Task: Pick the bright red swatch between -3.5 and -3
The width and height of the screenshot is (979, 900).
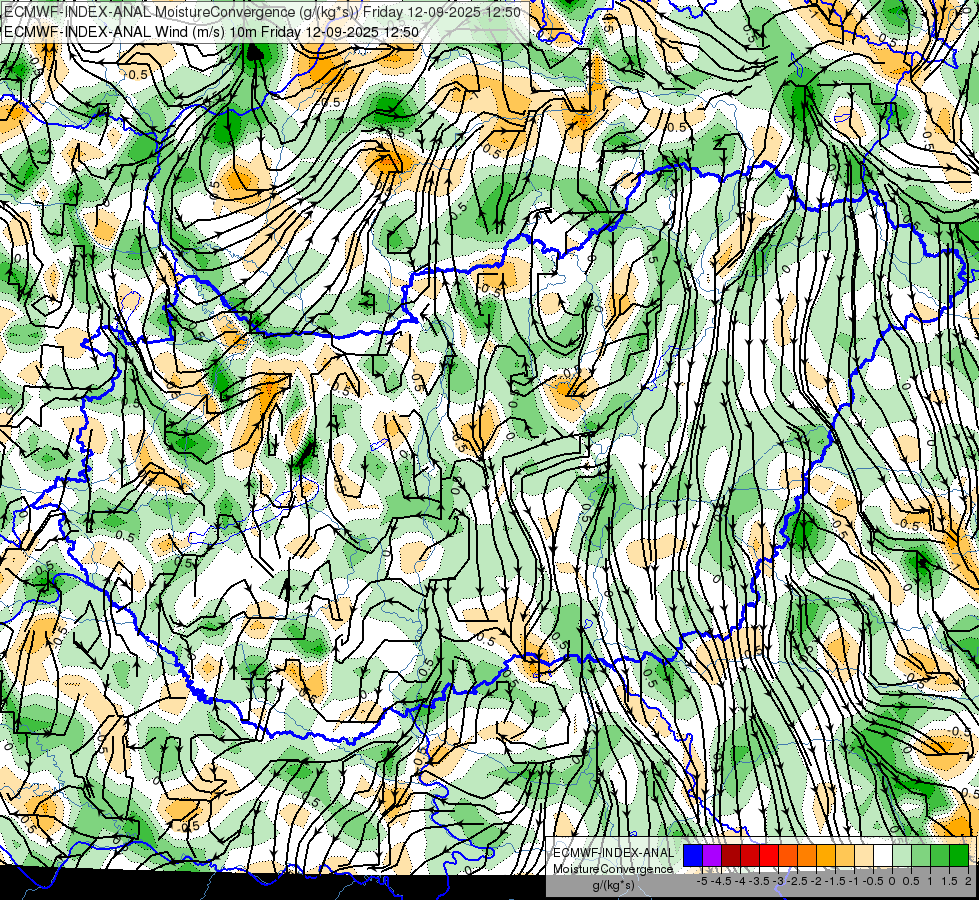Action: click(x=769, y=855)
